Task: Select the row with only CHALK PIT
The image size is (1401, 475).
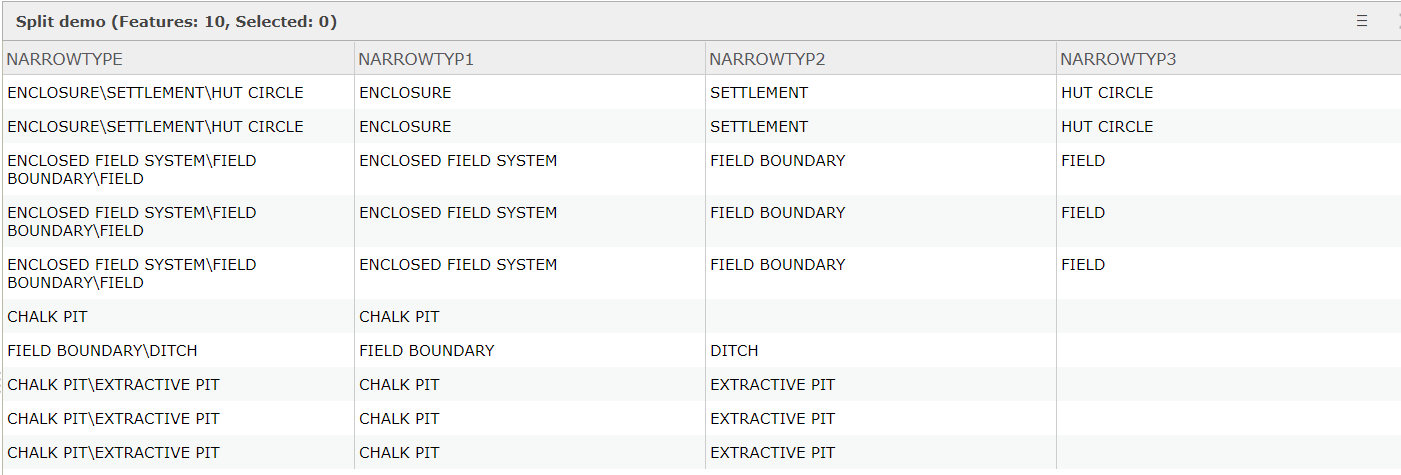Action: pyautogui.click(x=700, y=316)
